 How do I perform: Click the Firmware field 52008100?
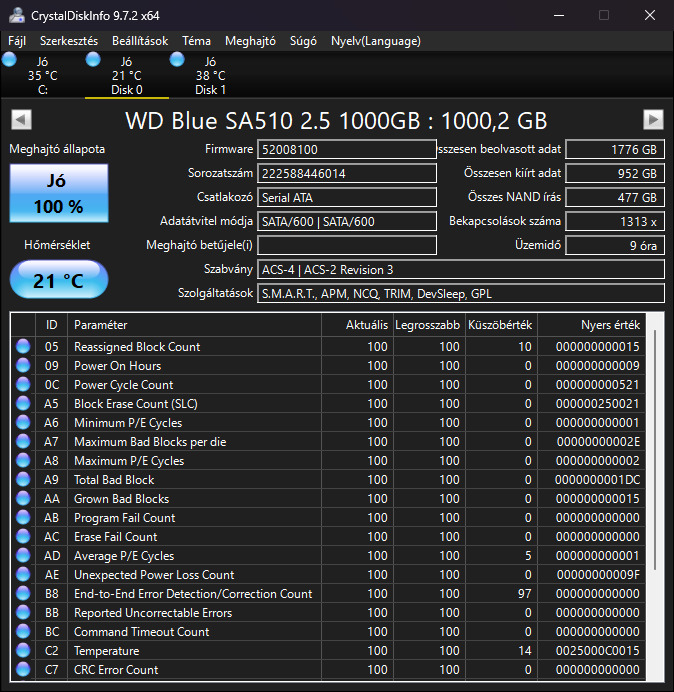346,149
